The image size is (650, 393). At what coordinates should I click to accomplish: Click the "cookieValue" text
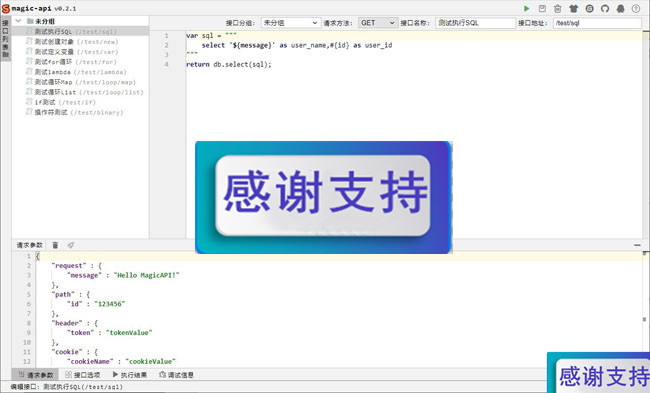click(150, 361)
